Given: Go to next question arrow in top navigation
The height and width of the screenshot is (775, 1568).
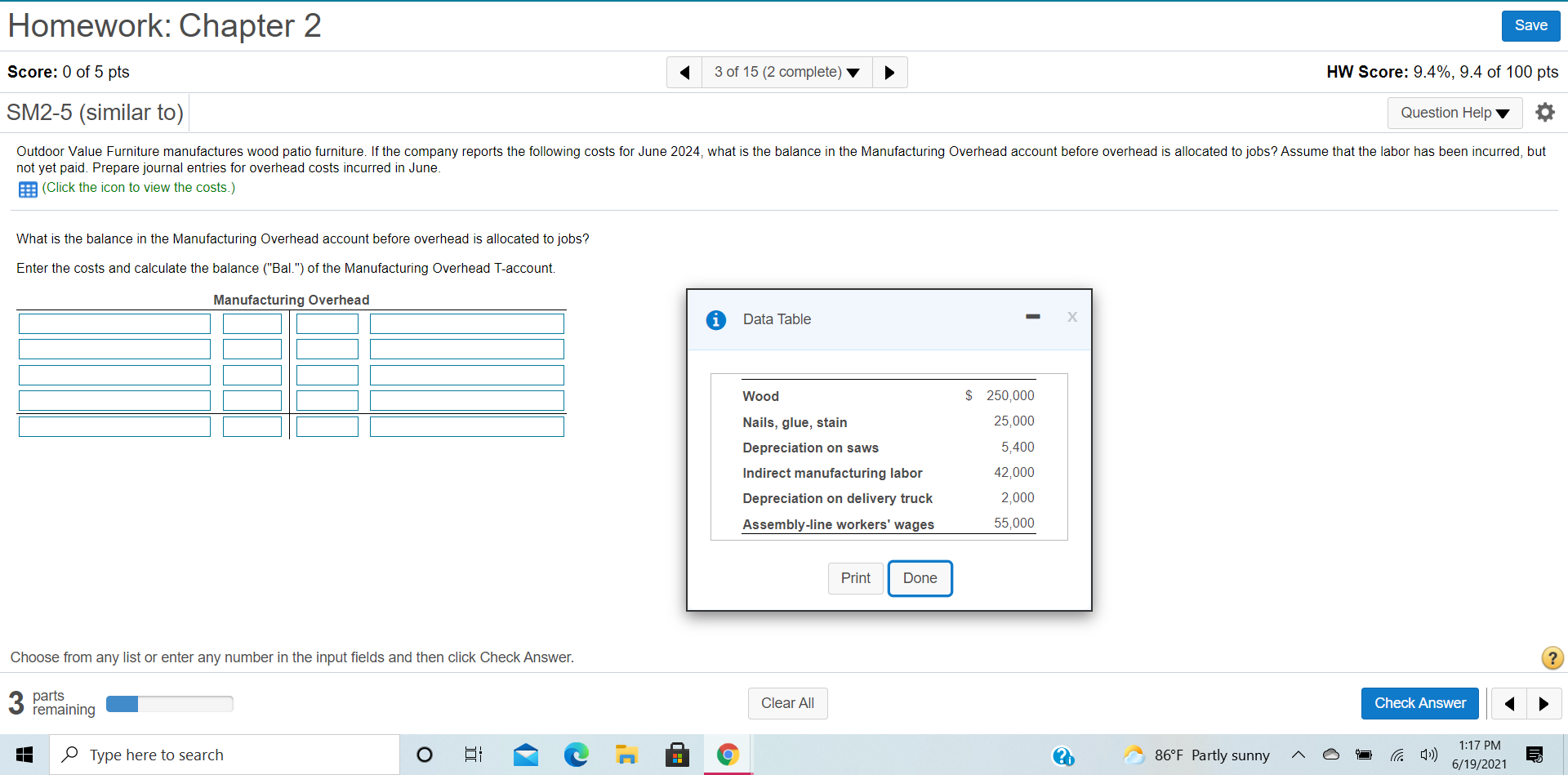Looking at the screenshot, I should tap(890, 73).
